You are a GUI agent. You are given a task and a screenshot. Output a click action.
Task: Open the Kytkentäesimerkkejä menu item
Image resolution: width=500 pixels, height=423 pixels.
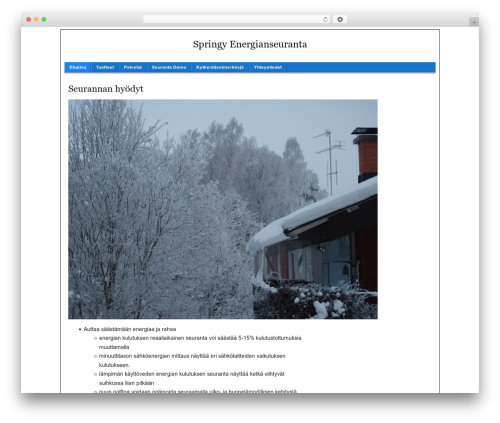220,67
